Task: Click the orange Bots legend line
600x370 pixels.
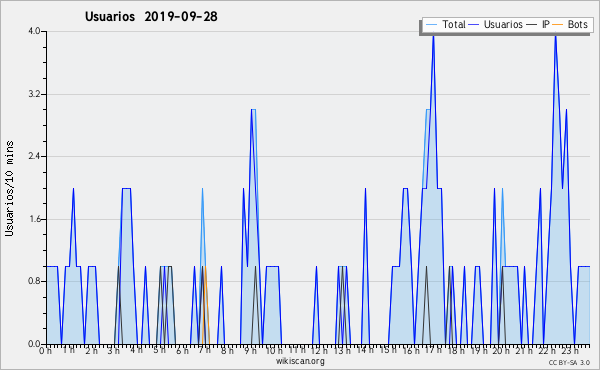Action: click(558, 24)
